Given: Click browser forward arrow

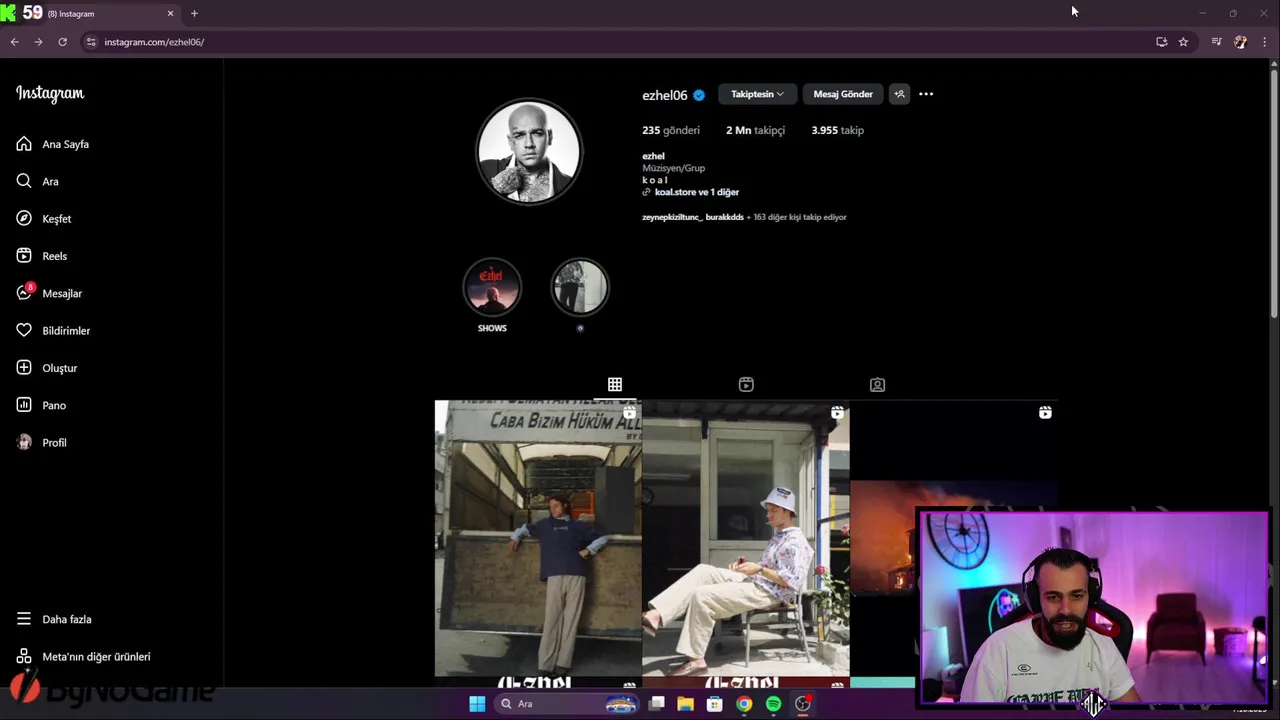Looking at the screenshot, I should coord(38,42).
